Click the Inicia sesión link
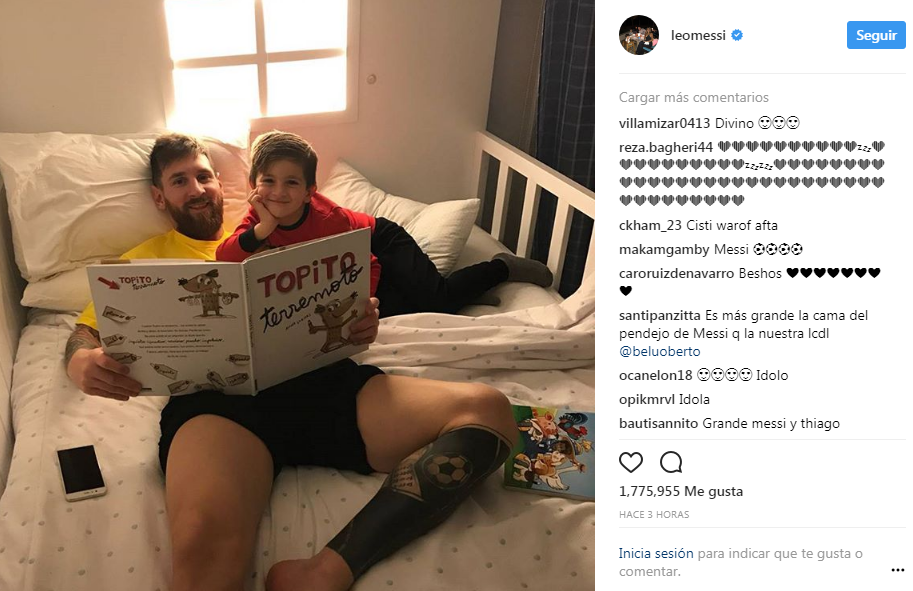 tap(656, 553)
